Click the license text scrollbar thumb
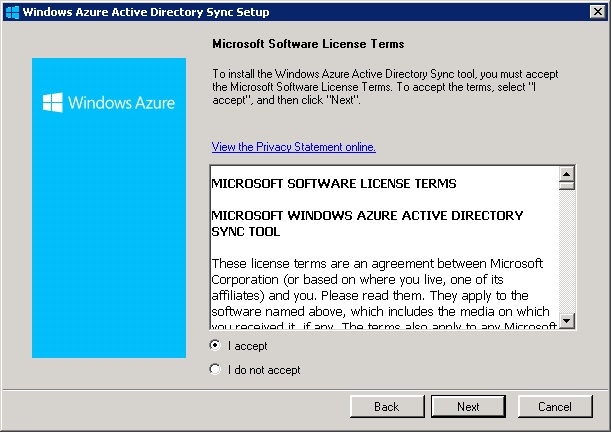The height and width of the screenshot is (433, 612). [566, 185]
